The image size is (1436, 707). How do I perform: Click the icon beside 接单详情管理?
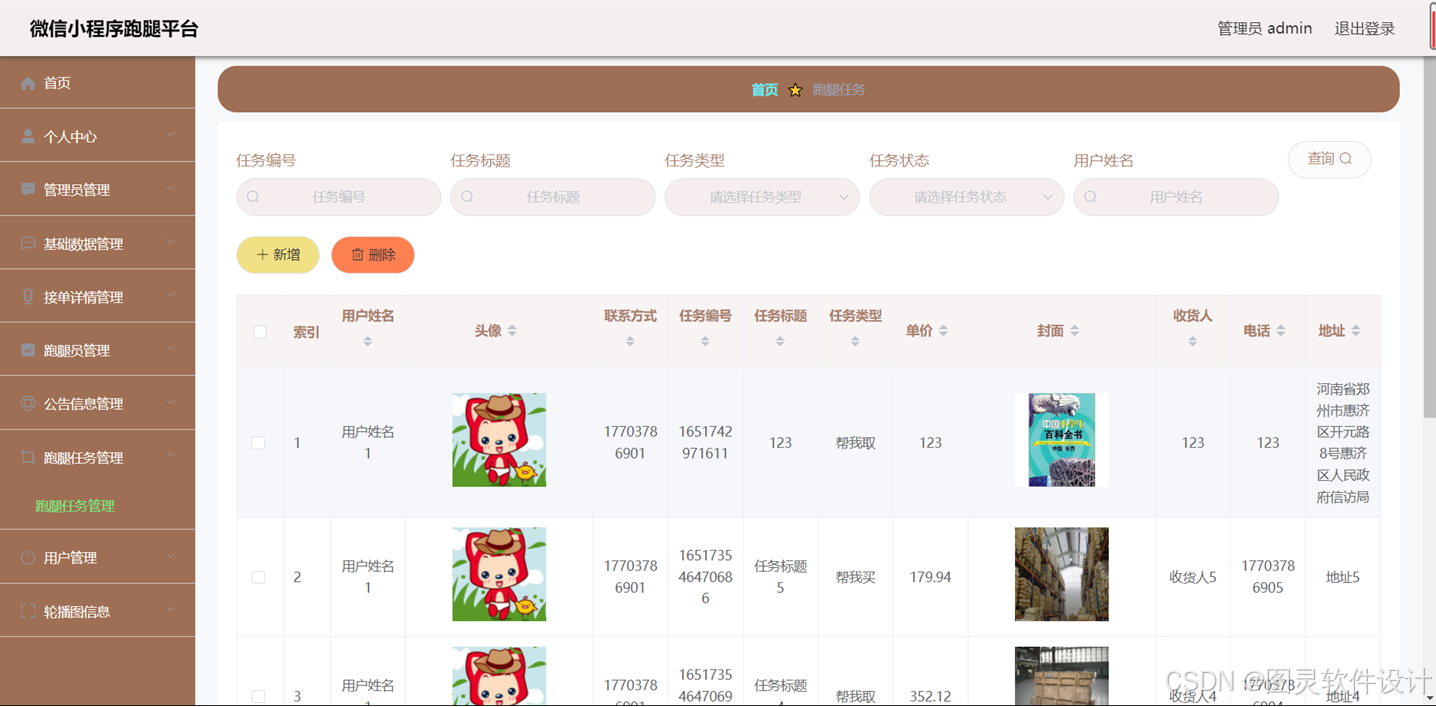(28, 296)
